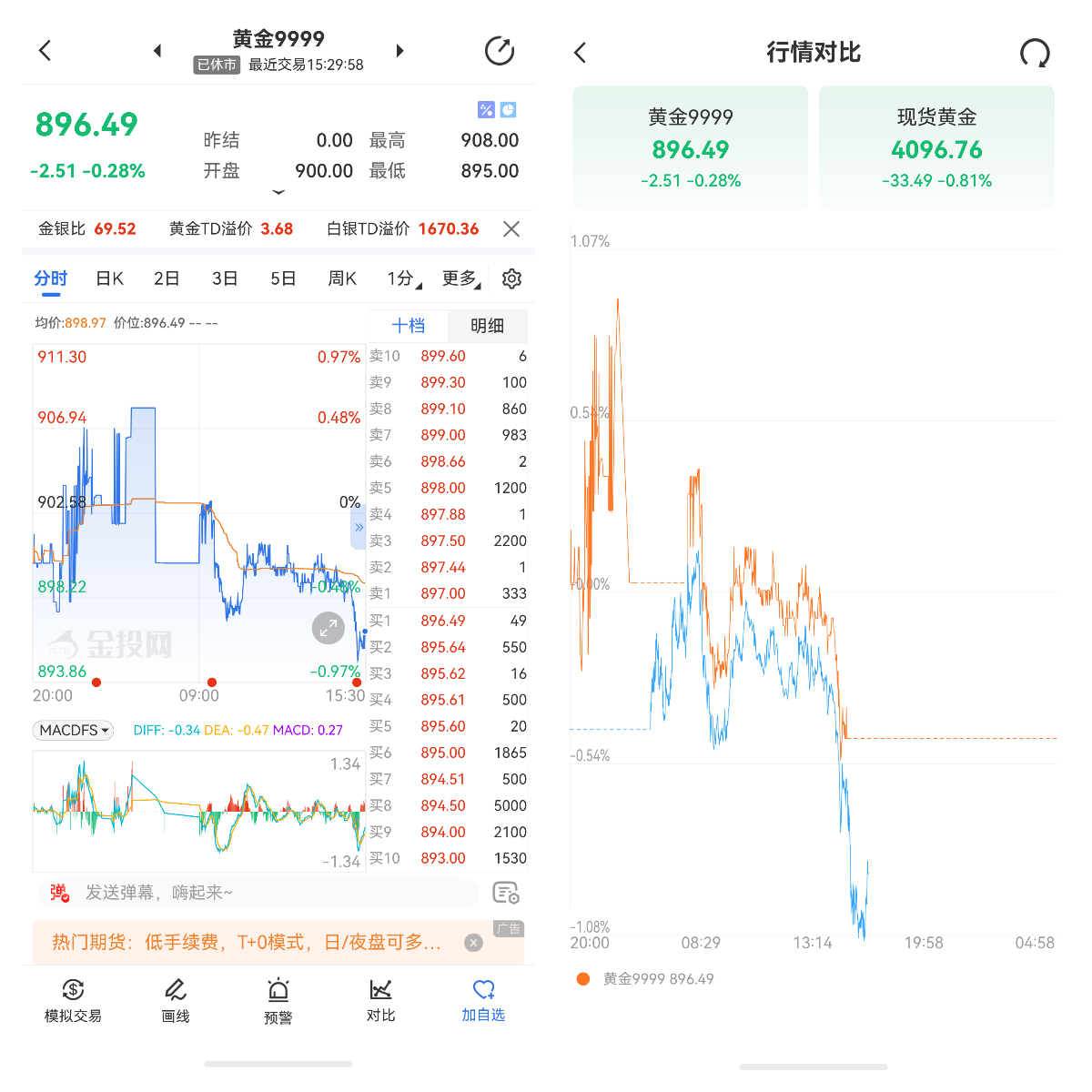Click 卖8 price 899.10

click(443, 409)
